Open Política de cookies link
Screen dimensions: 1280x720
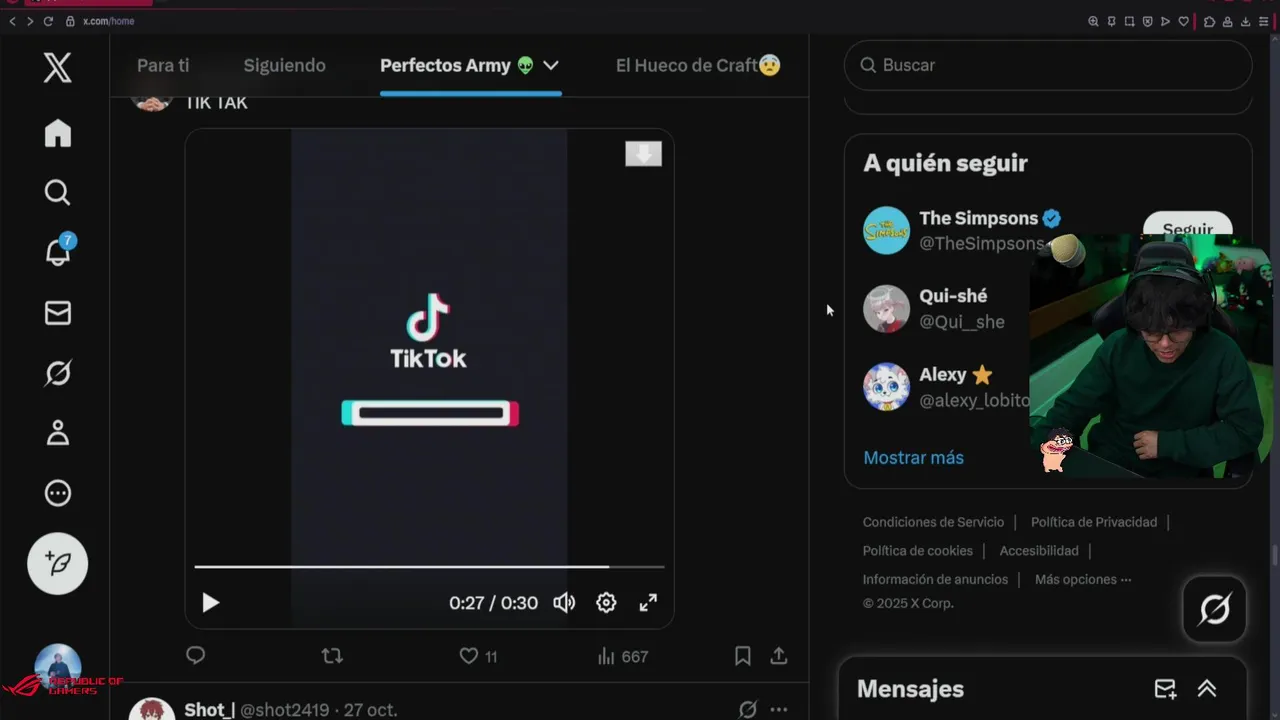coord(918,551)
